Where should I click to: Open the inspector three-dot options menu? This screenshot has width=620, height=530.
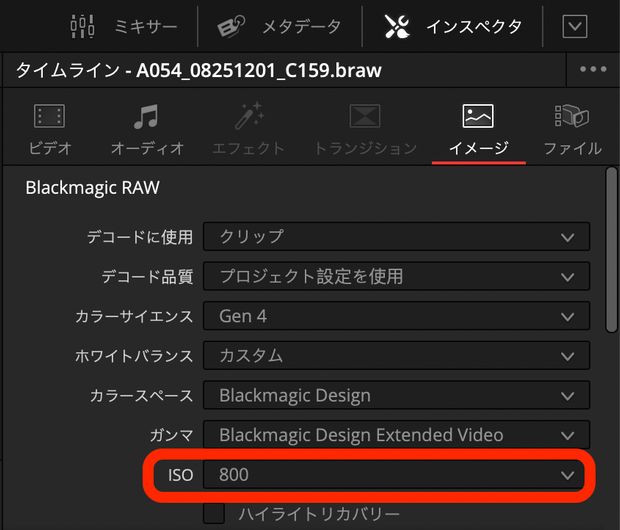click(x=593, y=69)
